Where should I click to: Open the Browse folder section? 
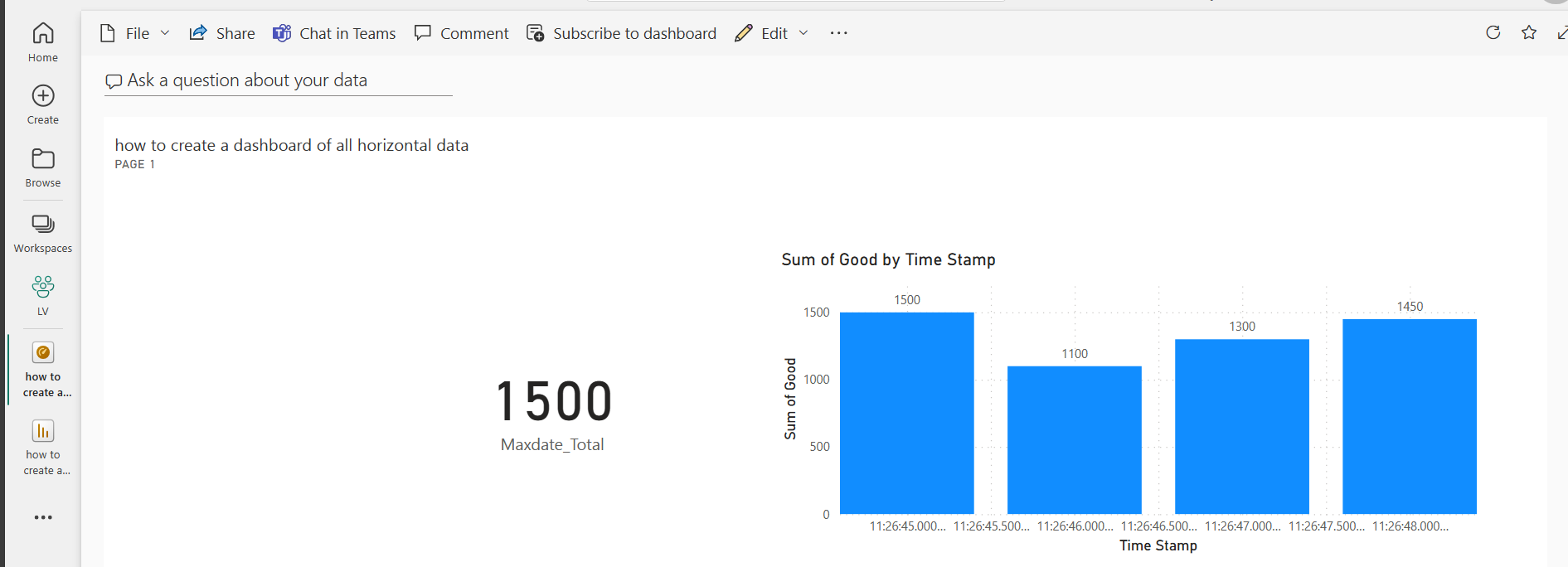(x=43, y=167)
